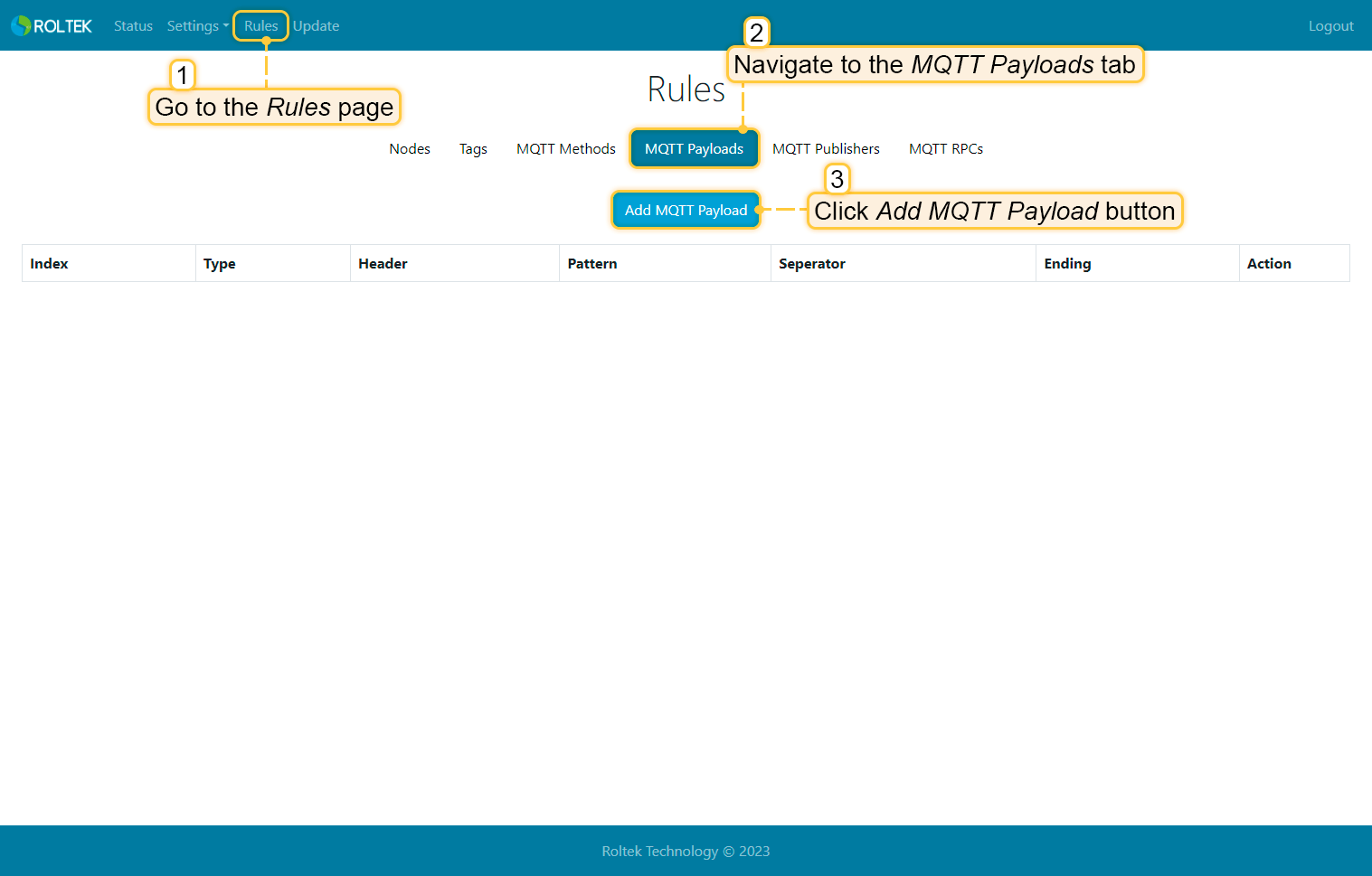Click the Pattern column header
This screenshot has width=1372, height=876.
(x=592, y=264)
